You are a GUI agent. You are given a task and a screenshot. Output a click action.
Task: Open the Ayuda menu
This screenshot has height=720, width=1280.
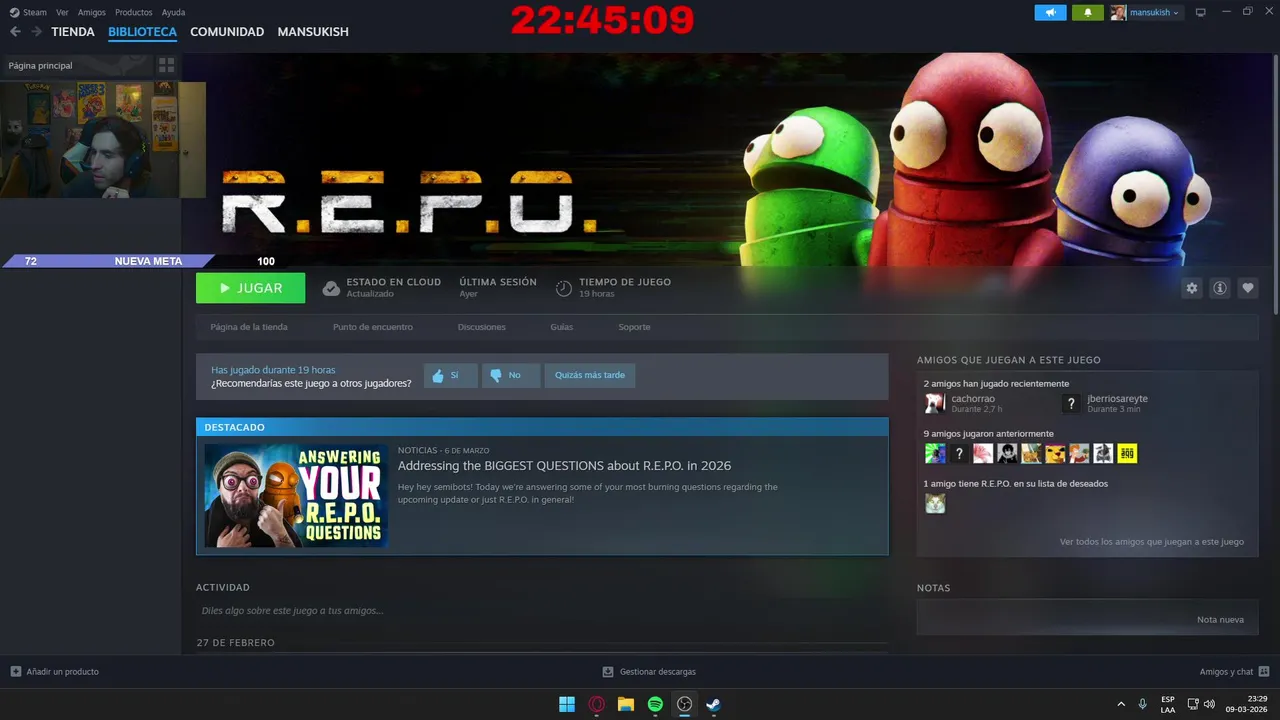pyautogui.click(x=174, y=12)
